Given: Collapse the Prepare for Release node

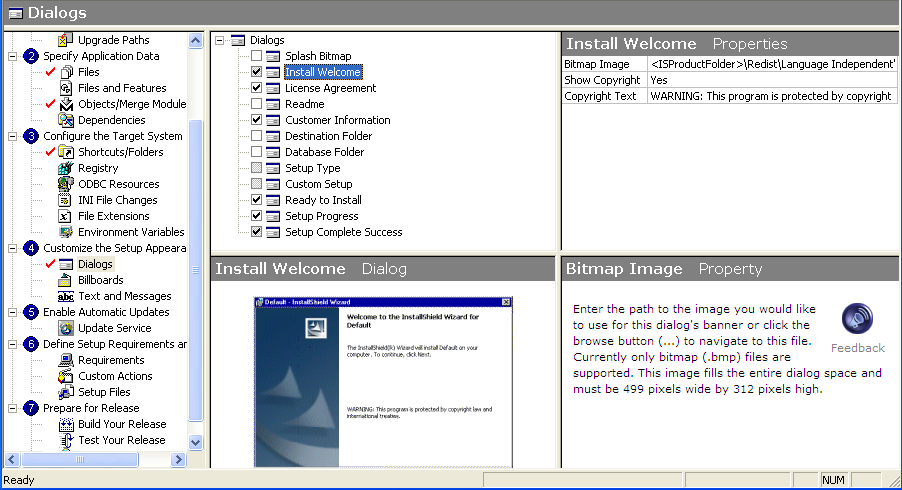Looking at the screenshot, I should (13, 408).
